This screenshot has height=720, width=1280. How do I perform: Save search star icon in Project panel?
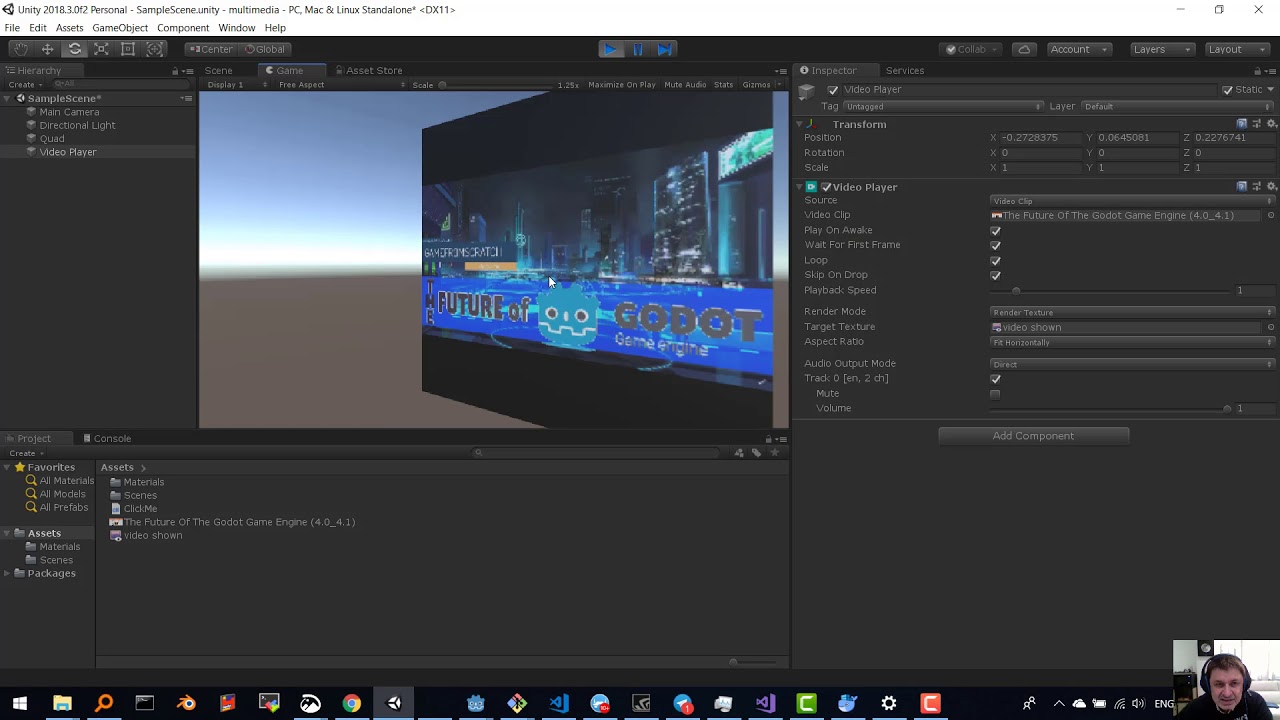pyautogui.click(x=774, y=453)
